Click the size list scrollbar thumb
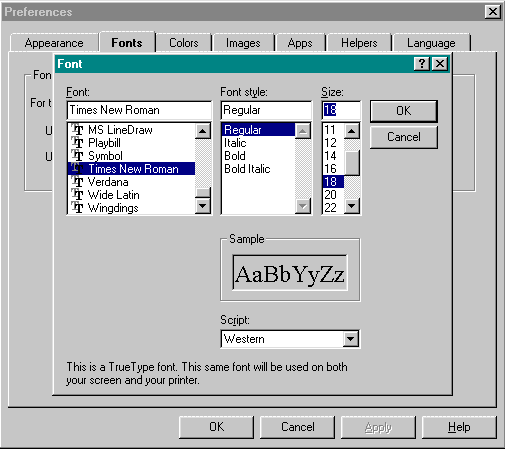The height and width of the screenshot is (449, 505). (x=352, y=163)
